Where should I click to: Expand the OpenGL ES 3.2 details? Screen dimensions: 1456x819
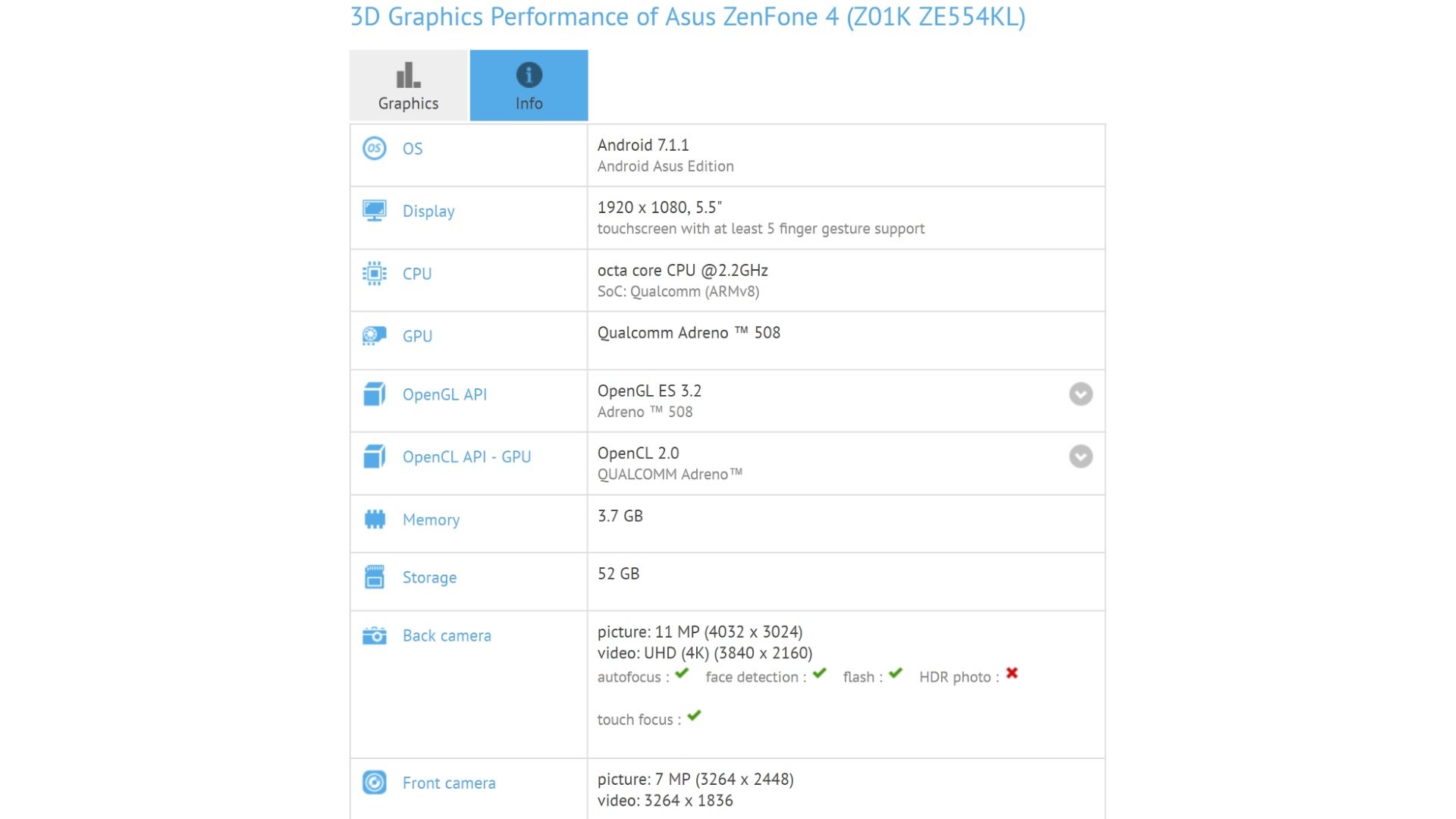coord(1081,394)
